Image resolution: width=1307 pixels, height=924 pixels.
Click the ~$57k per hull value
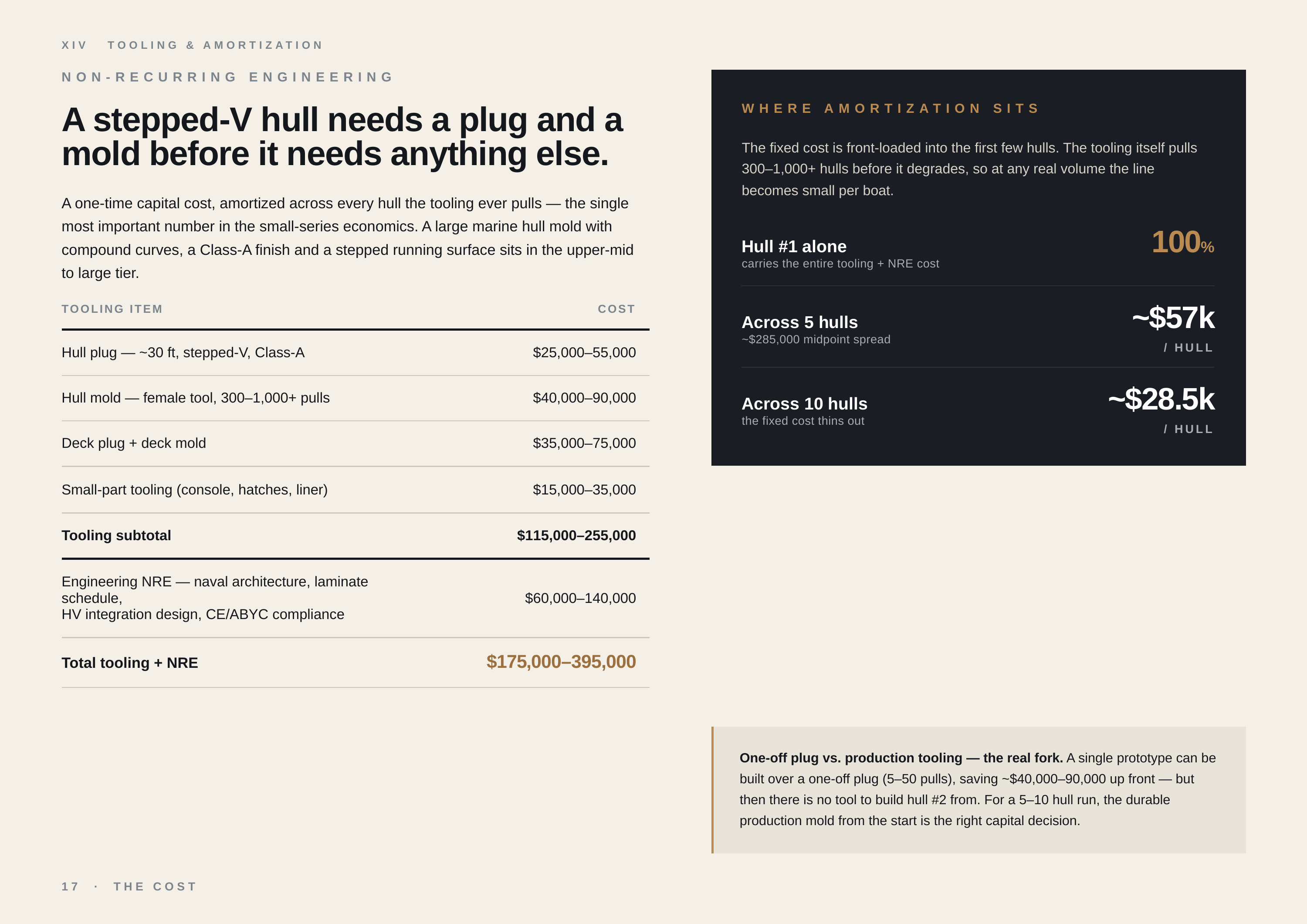point(1173,318)
